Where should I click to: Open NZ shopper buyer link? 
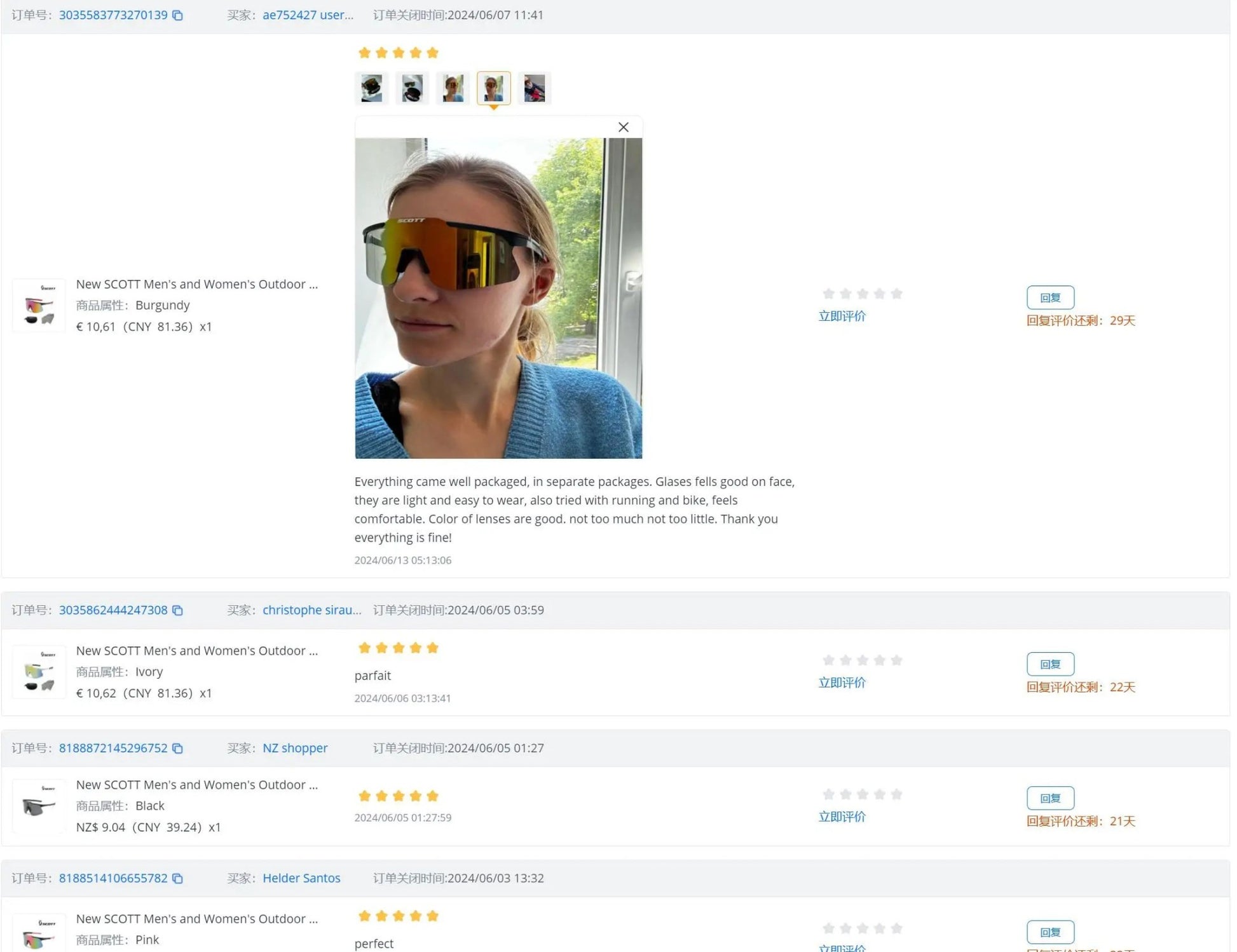[295, 748]
